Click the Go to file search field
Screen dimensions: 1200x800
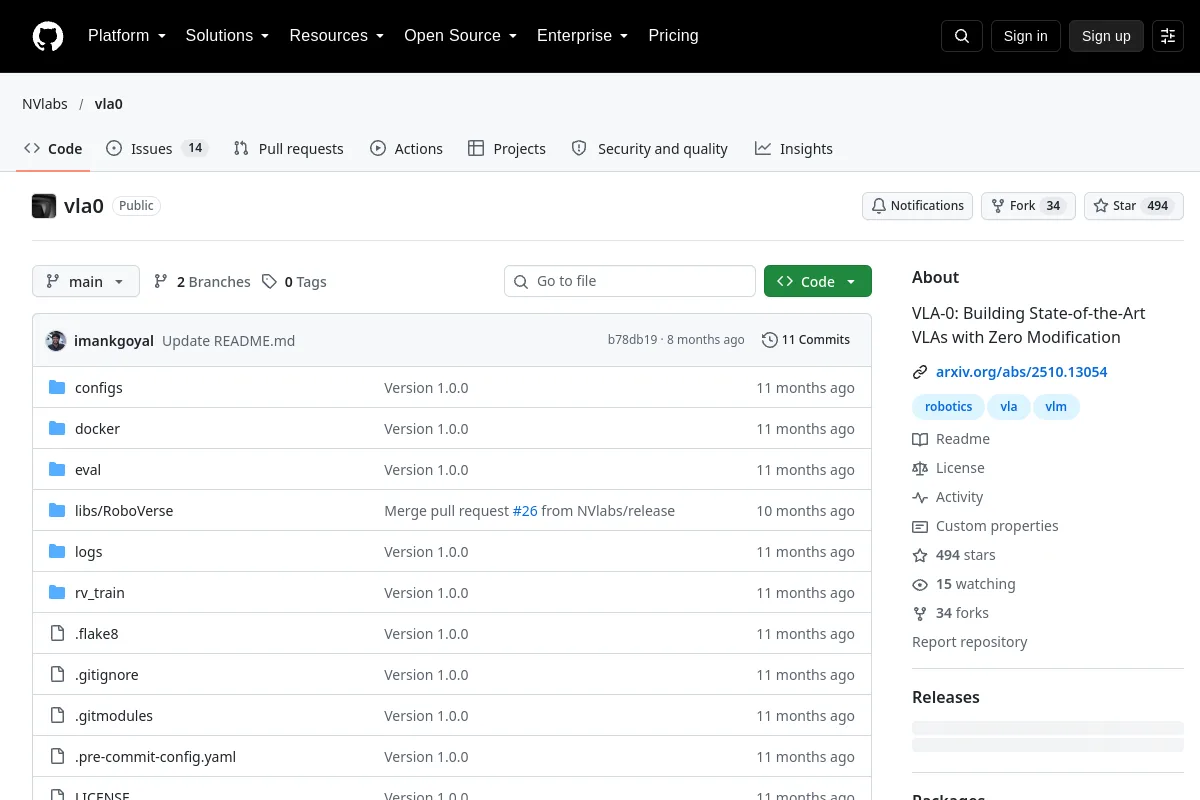(630, 282)
